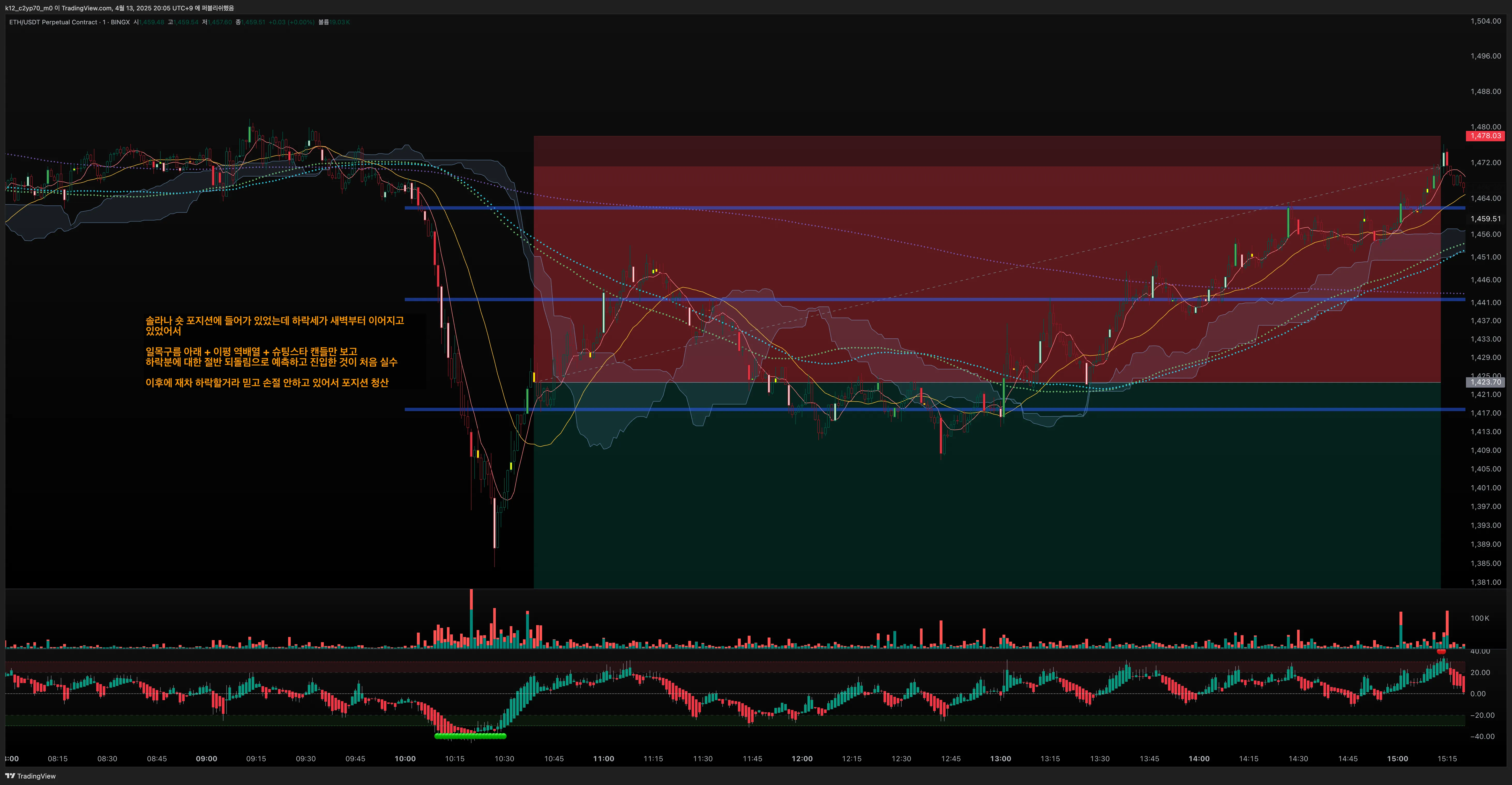Click the annotation line starting 하락분에 대한 절반
Viewport: 1512px width, 785px height.
[271, 362]
